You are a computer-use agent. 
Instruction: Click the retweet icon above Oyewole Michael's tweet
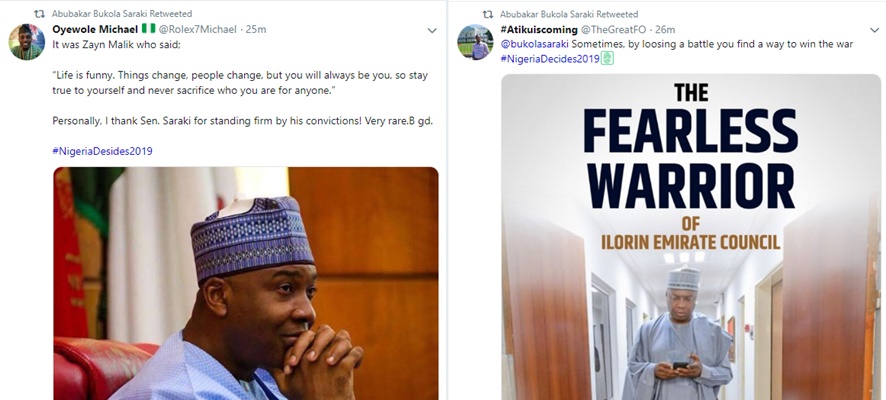39,15
